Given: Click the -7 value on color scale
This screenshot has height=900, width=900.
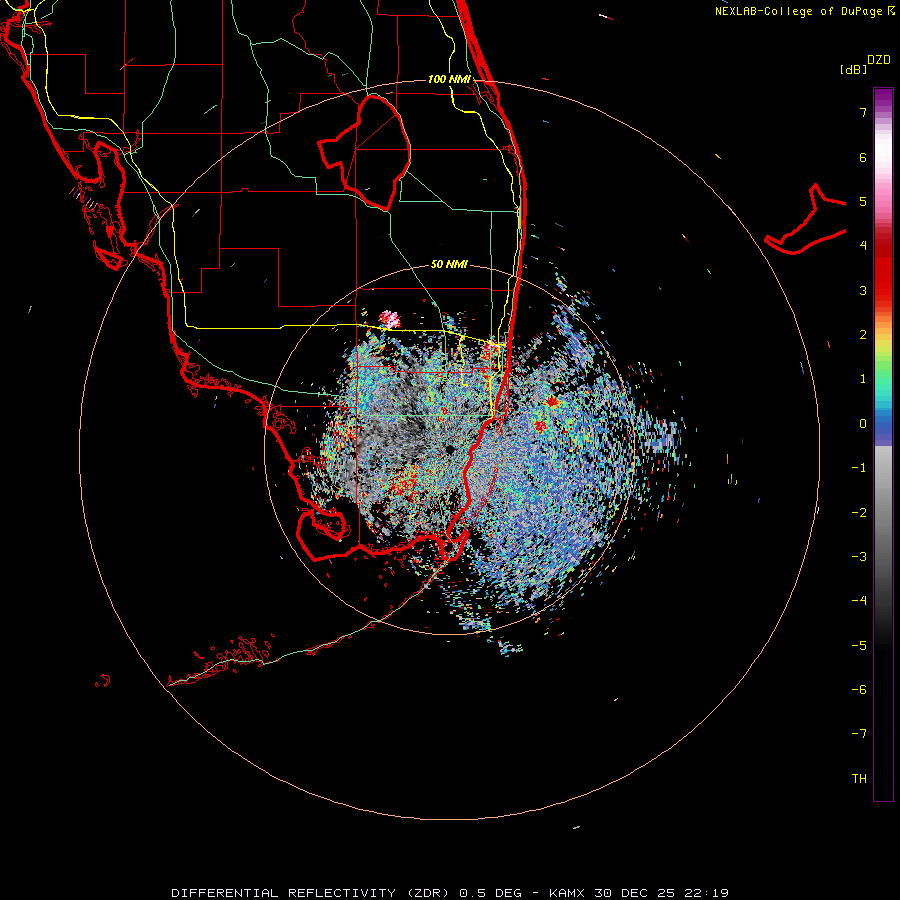Looking at the screenshot, I should pyautogui.click(x=859, y=734).
